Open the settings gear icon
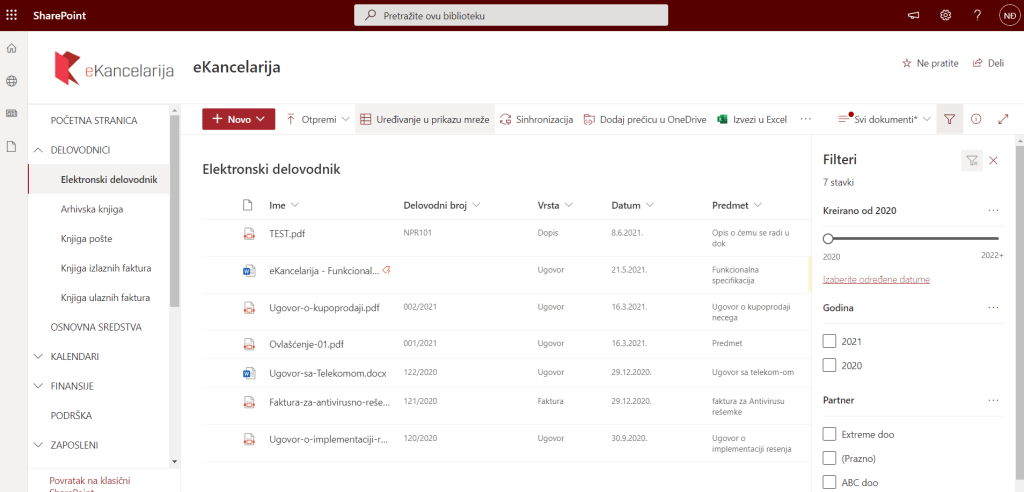The height and width of the screenshot is (492, 1024). coord(945,15)
